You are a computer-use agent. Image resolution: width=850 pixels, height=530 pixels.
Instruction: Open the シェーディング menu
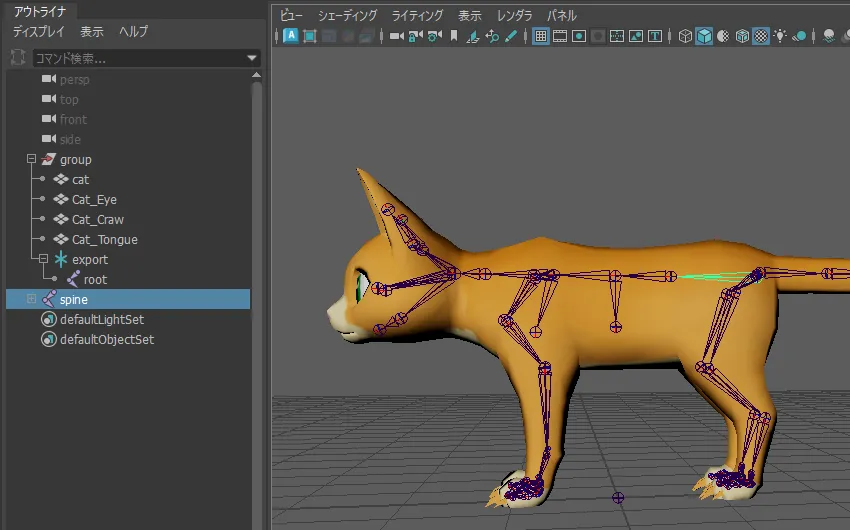coord(347,16)
